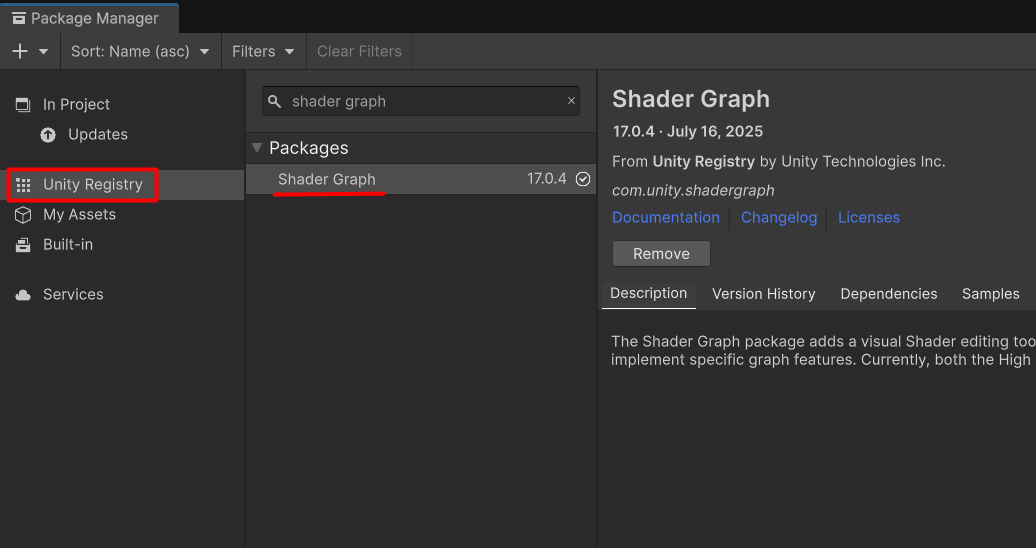This screenshot has width=1036, height=548.
Task: Click the installed checkmark icon on Shader Graph
Action: coord(583,179)
